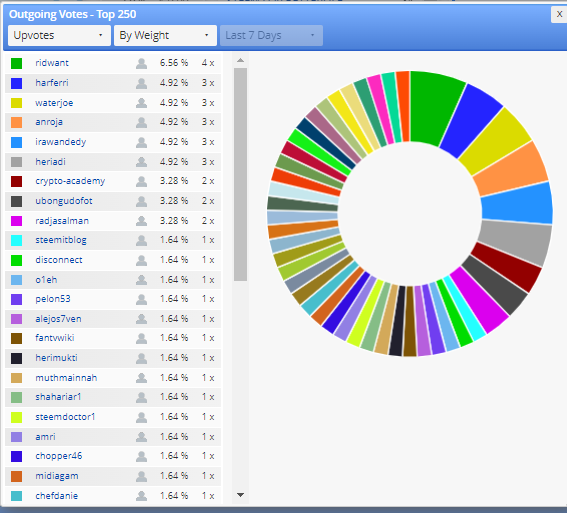This screenshot has width=567, height=513.
Task: Close the Outgoing Votes dialog
Action: point(559,14)
